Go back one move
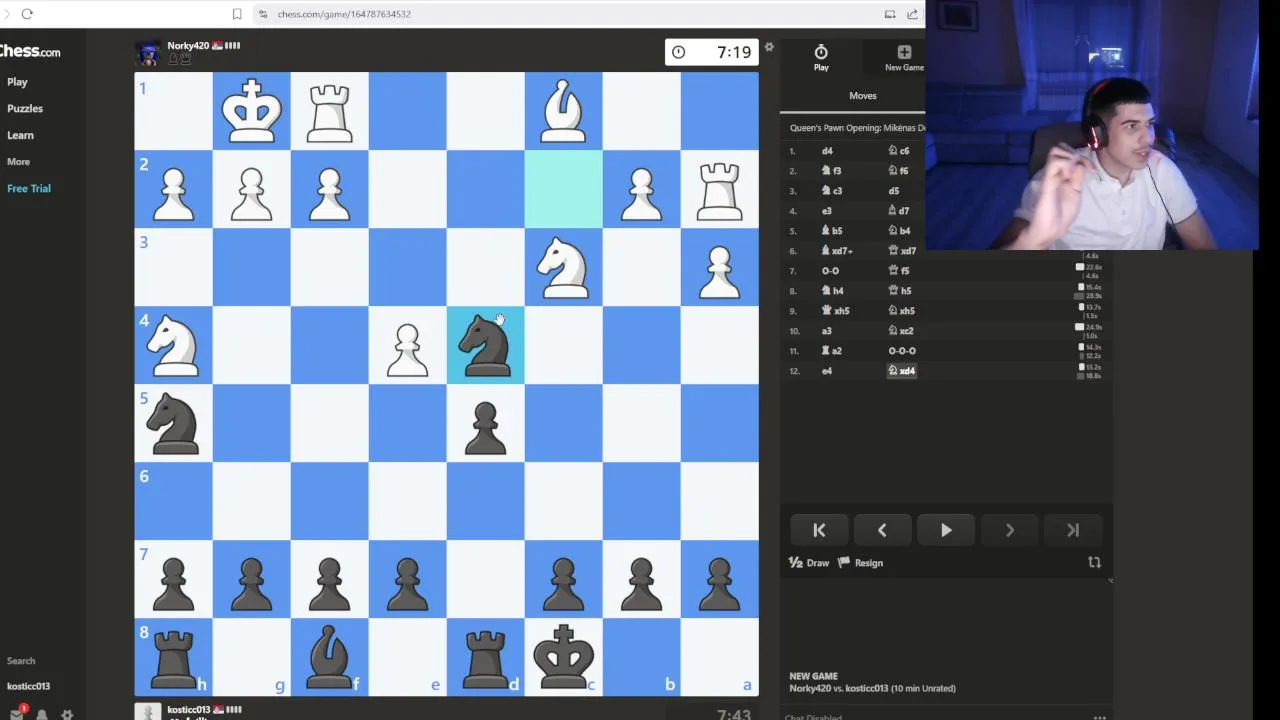This screenshot has height=720, width=1280. (x=882, y=530)
